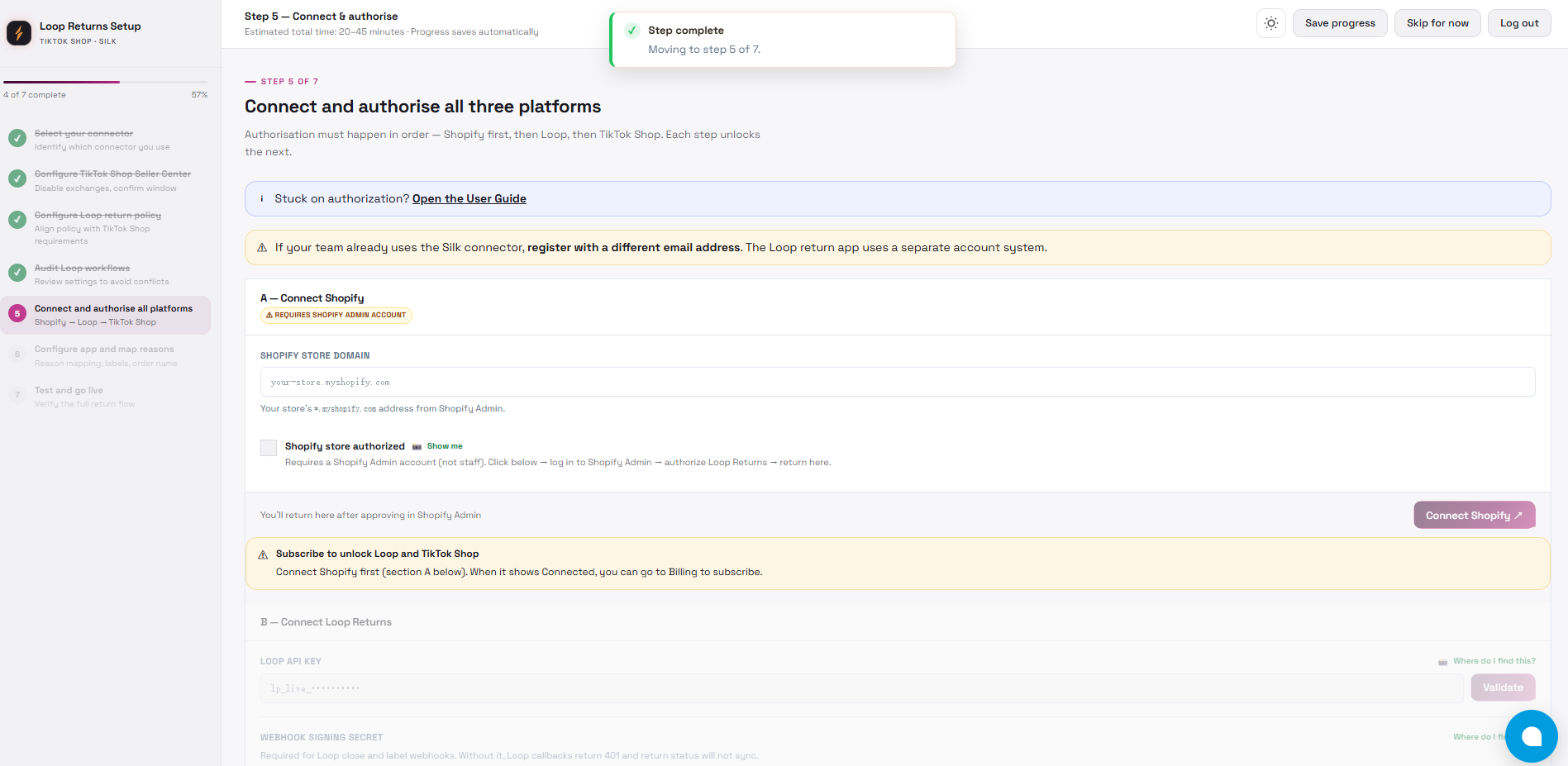The width and height of the screenshot is (1568, 766).
Task: Click the Connect Shopify button
Action: (1475, 515)
